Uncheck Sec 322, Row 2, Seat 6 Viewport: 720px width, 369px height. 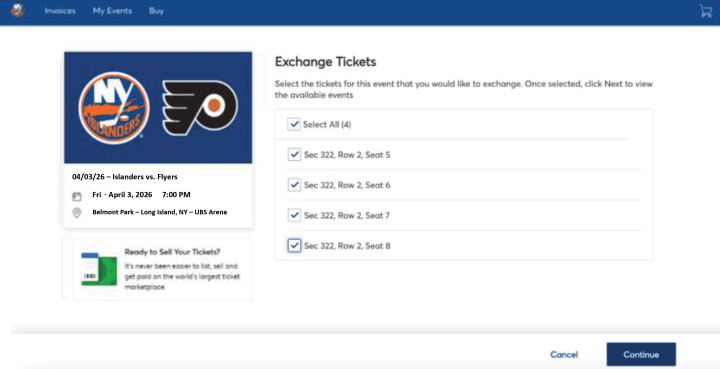coord(294,185)
